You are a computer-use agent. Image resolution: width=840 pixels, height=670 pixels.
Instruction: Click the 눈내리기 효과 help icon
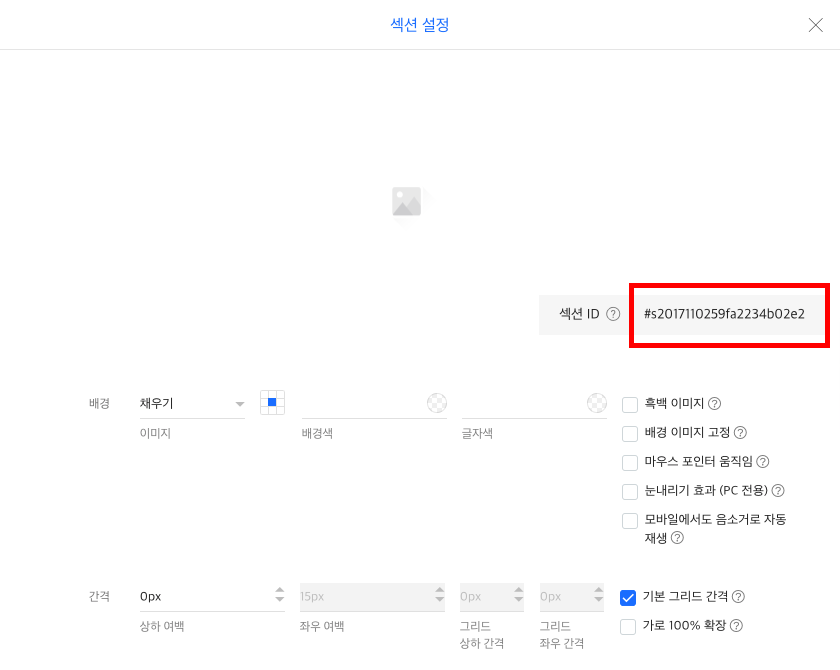point(777,491)
